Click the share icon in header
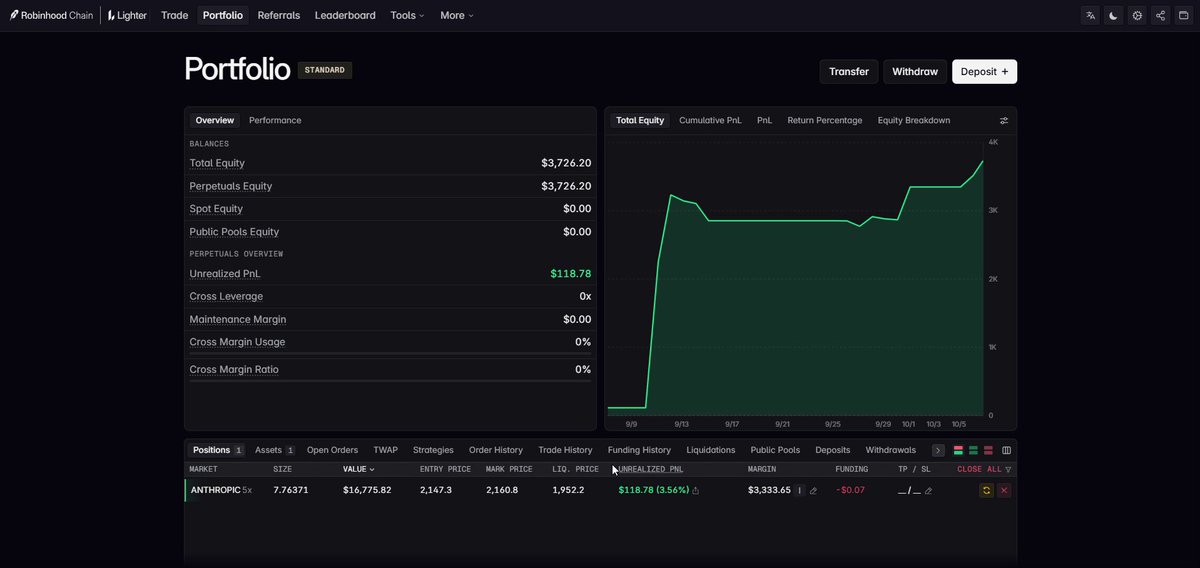The width and height of the screenshot is (1200, 568). coord(1160,15)
